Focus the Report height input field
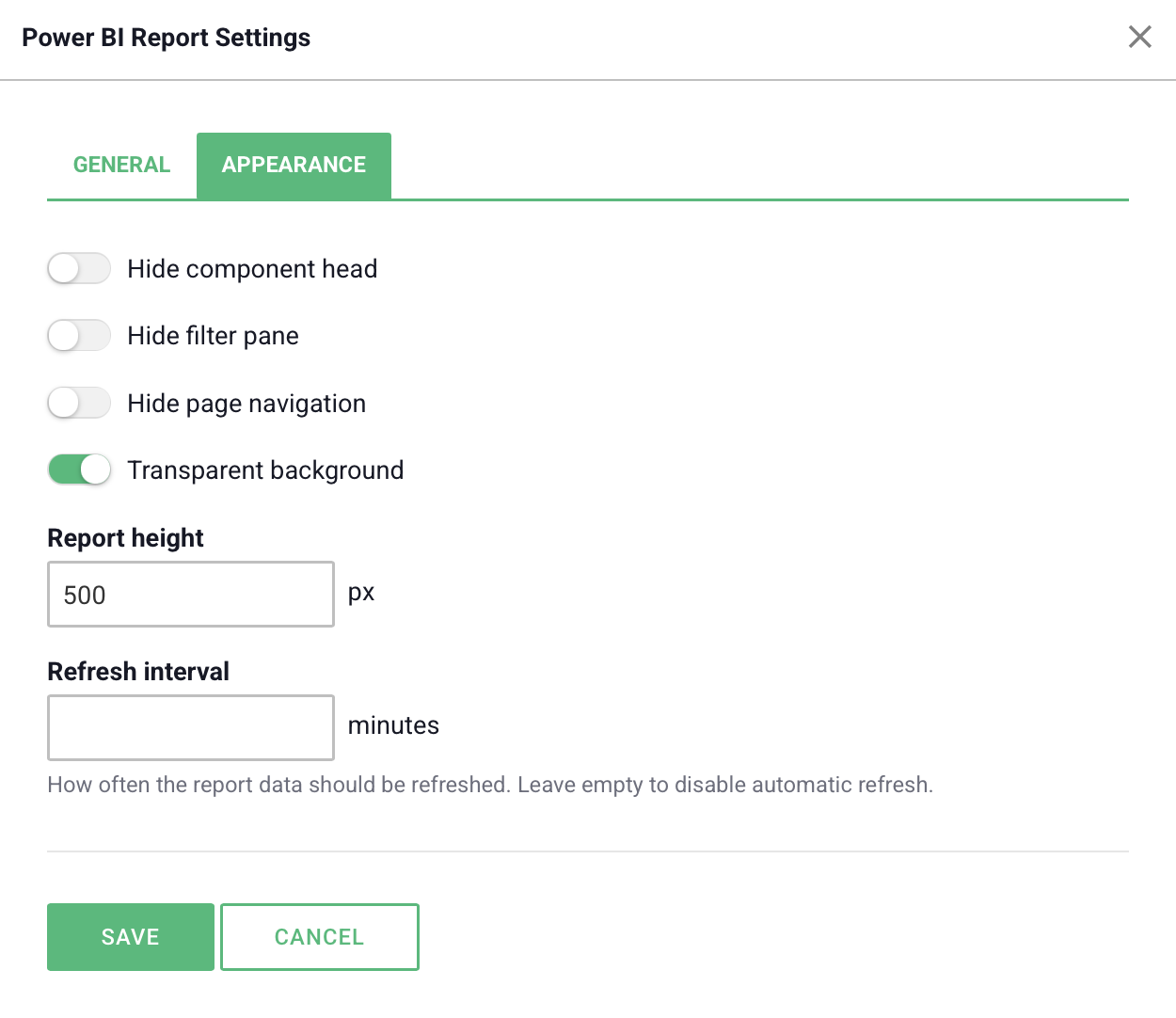The height and width of the screenshot is (1018, 1176). pos(191,594)
